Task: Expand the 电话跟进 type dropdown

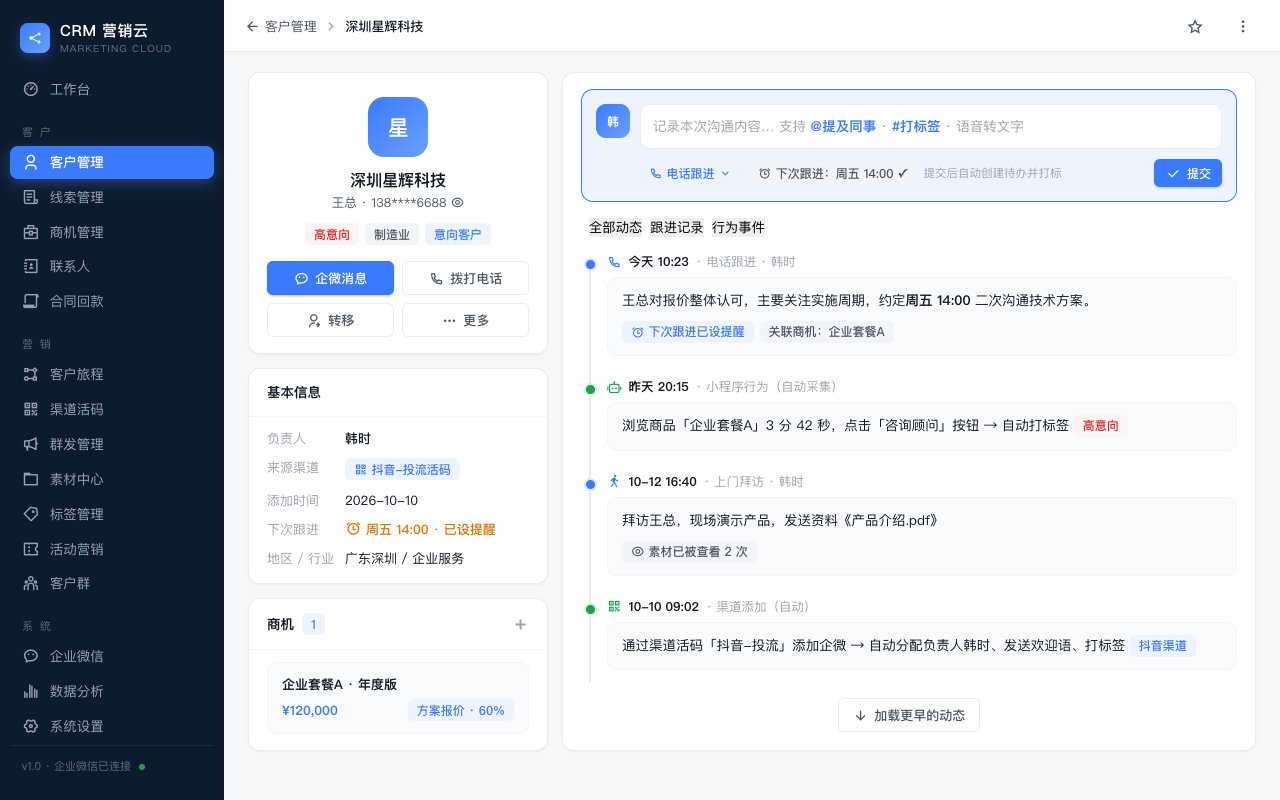Action: click(690, 173)
